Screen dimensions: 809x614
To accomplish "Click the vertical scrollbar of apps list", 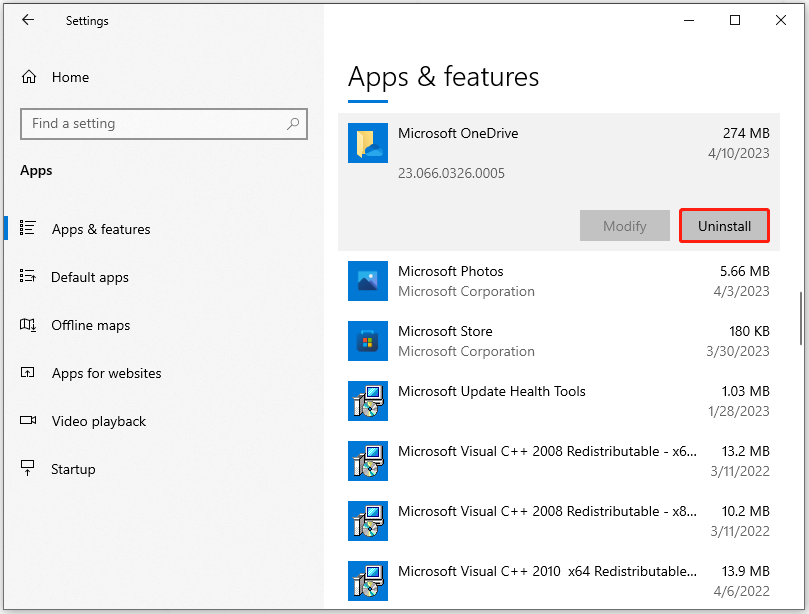I will point(801,318).
